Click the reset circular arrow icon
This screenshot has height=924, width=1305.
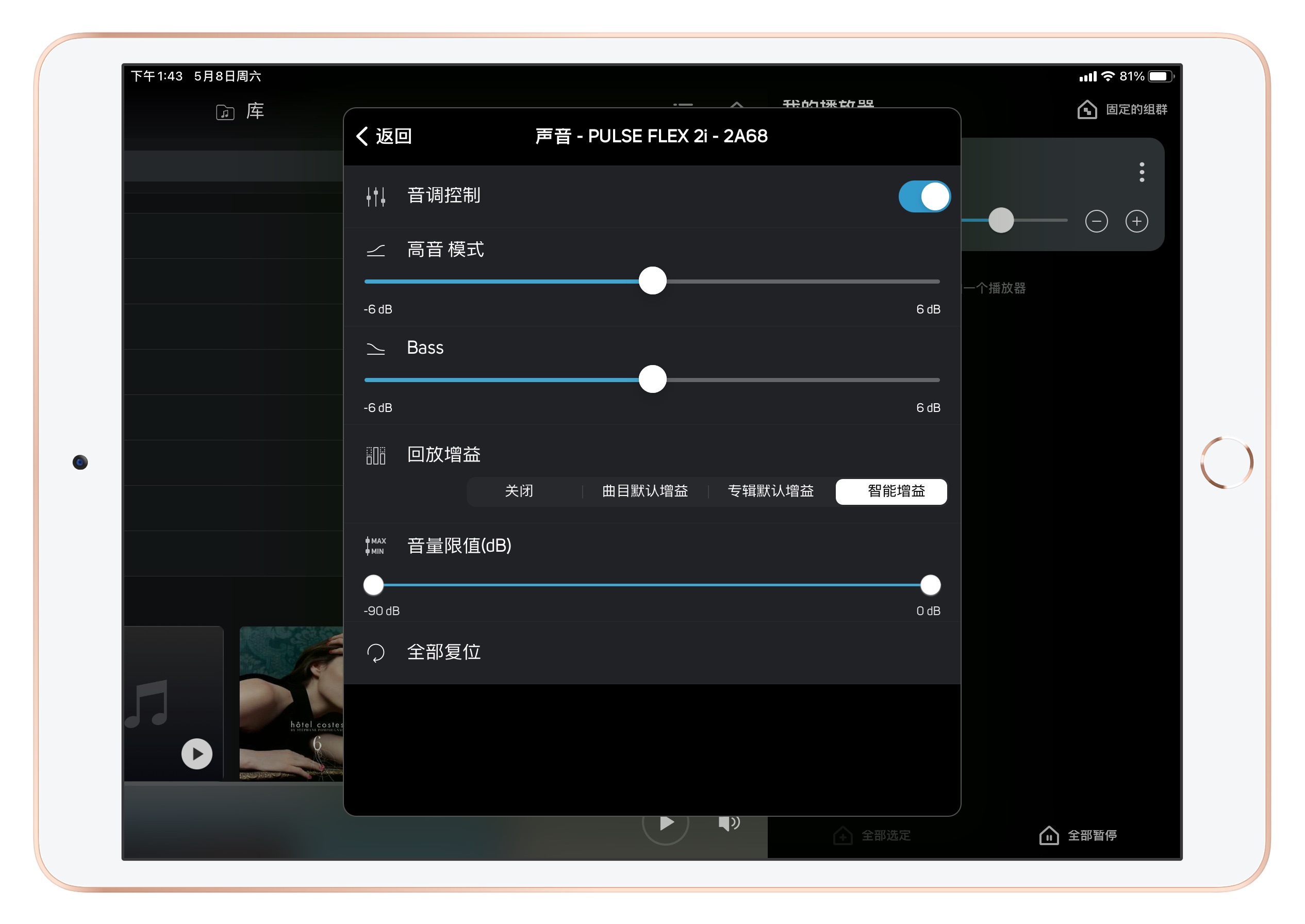(x=376, y=652)
